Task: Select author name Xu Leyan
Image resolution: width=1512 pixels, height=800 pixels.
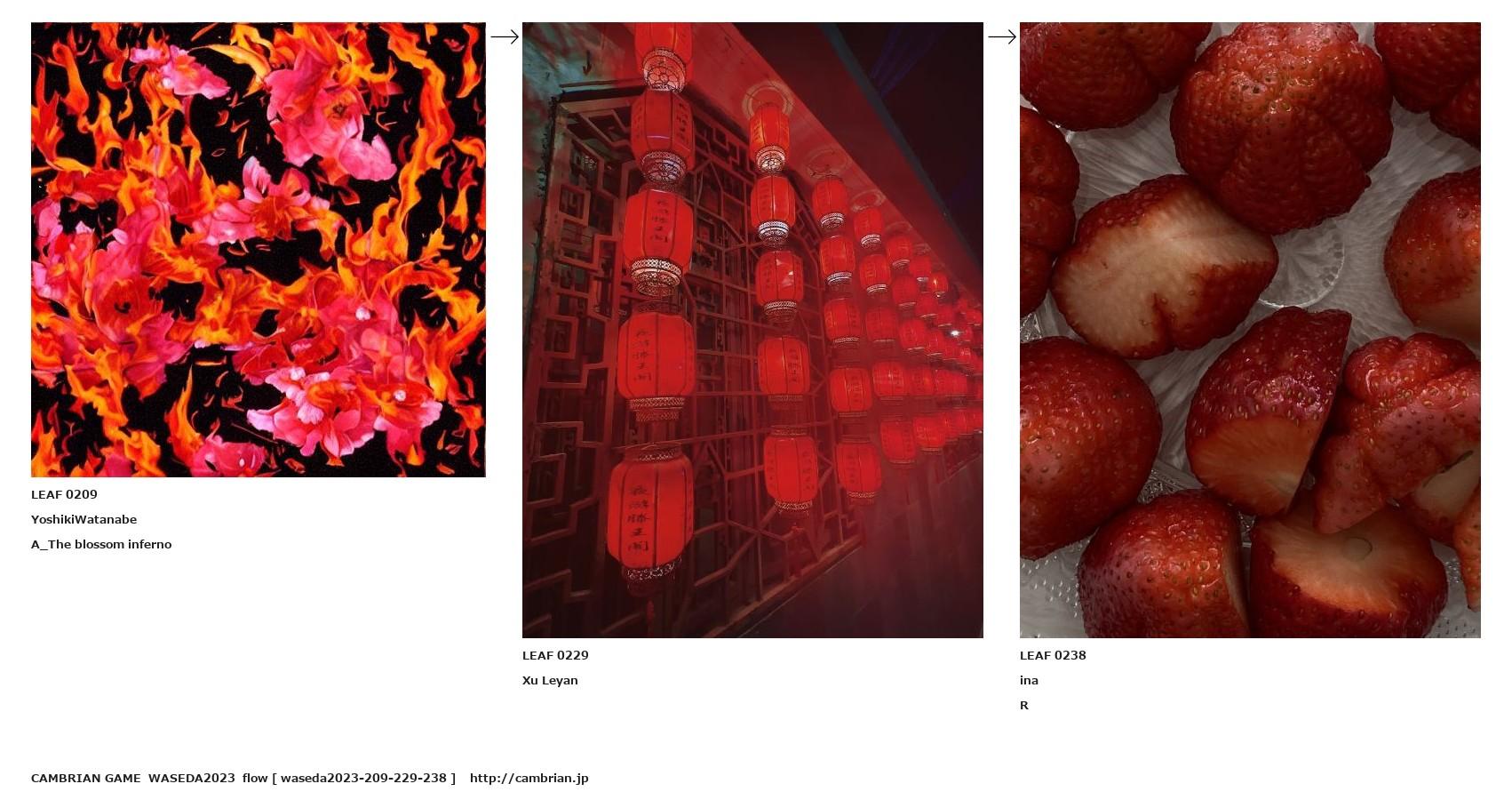Action: pyautogui.click(x=550, y=680)
